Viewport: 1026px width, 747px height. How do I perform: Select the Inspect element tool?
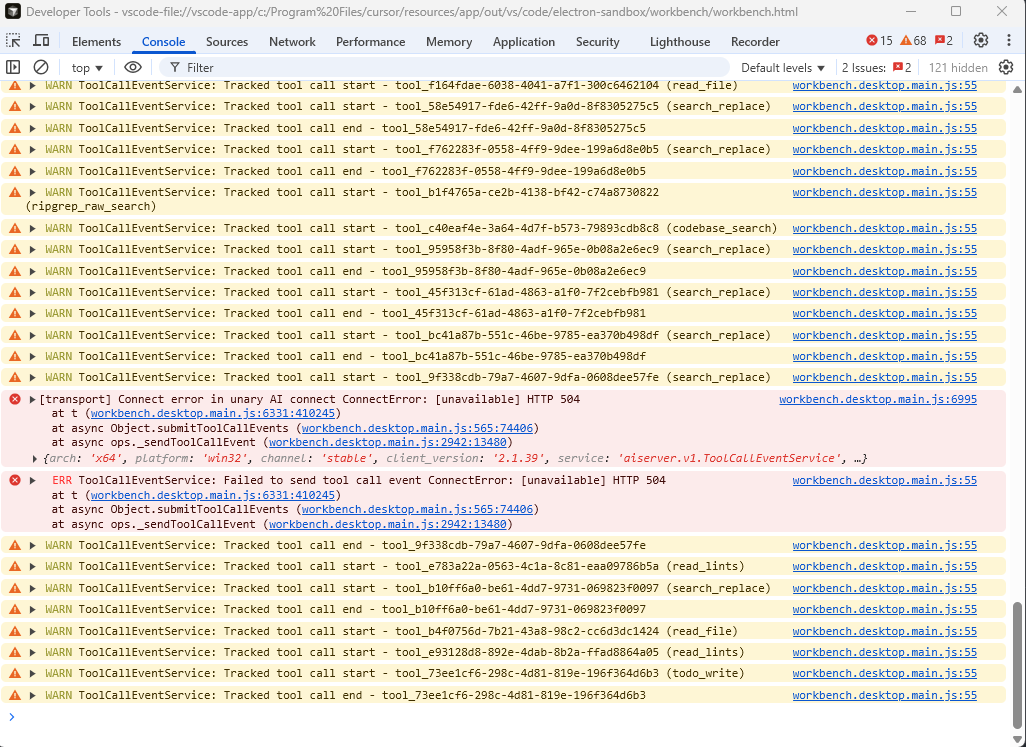[14, 41]
